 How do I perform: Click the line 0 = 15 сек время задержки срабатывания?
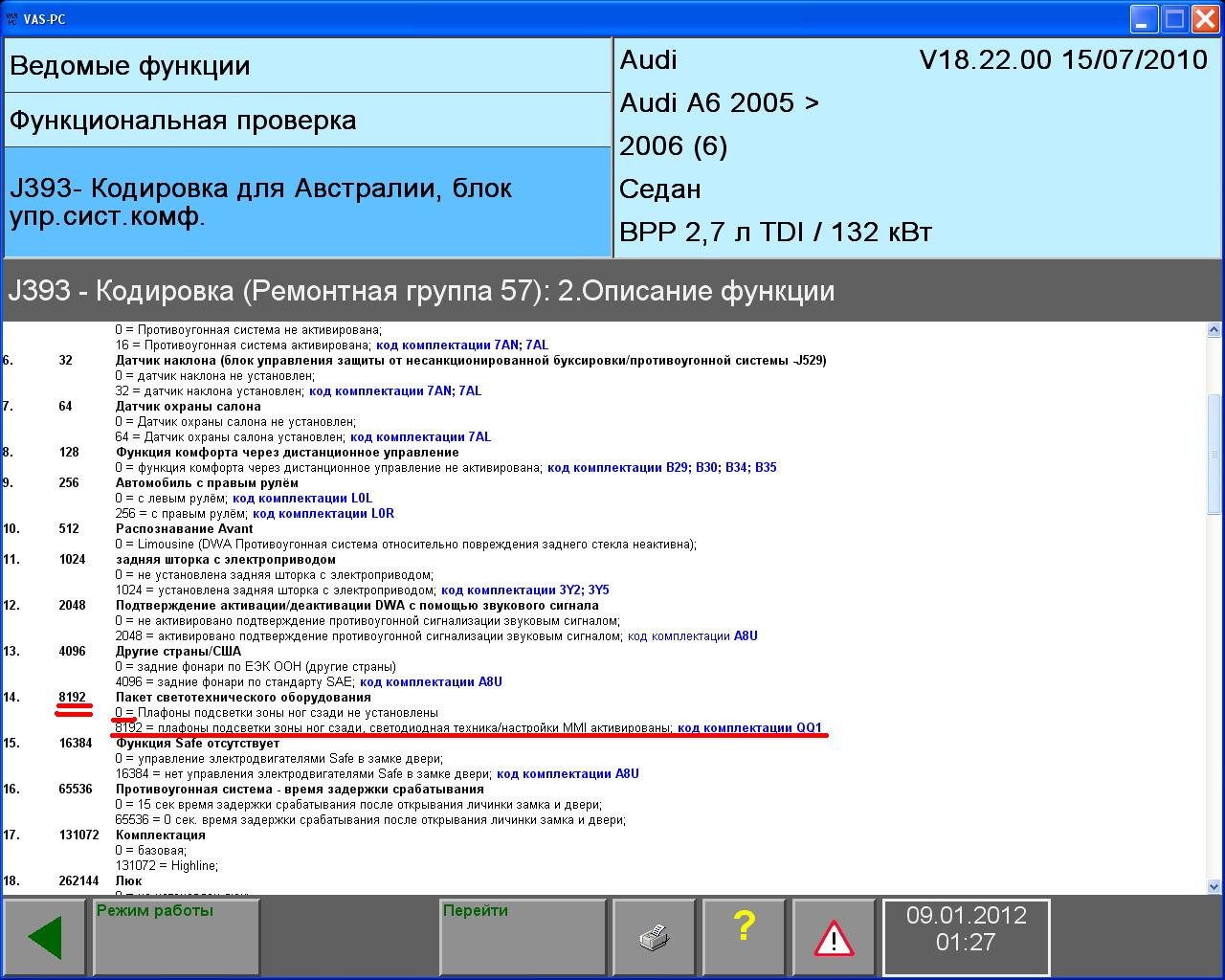coord(359,805)
